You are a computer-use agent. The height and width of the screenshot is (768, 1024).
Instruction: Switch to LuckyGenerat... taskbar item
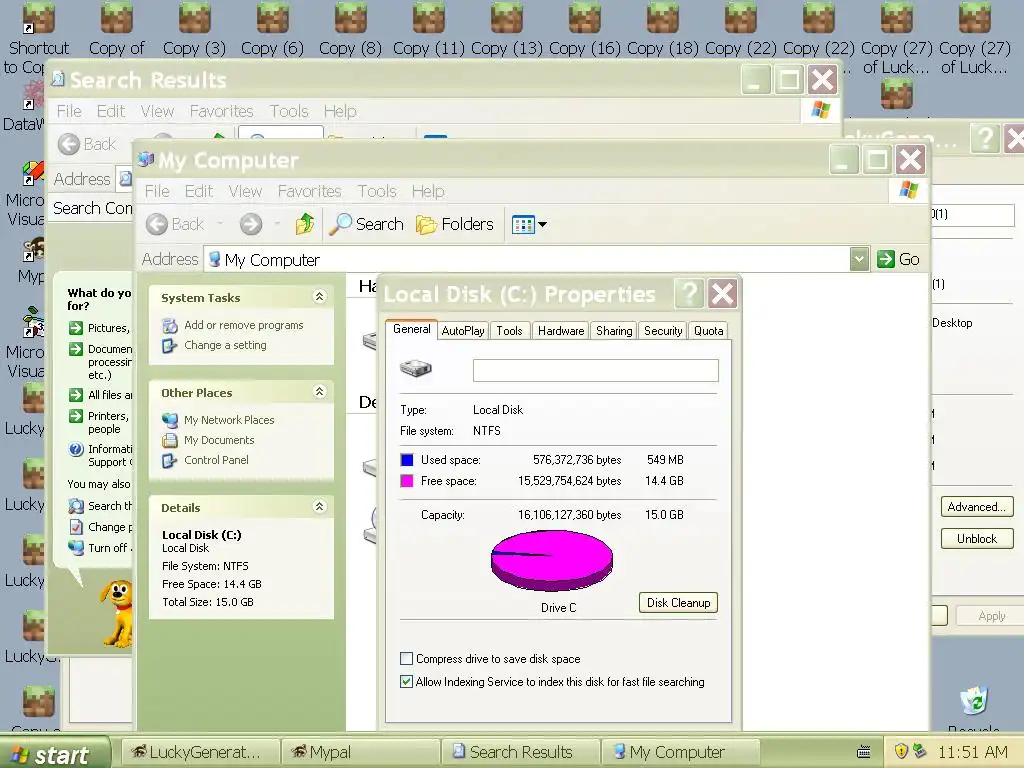[x=199, y=752]
